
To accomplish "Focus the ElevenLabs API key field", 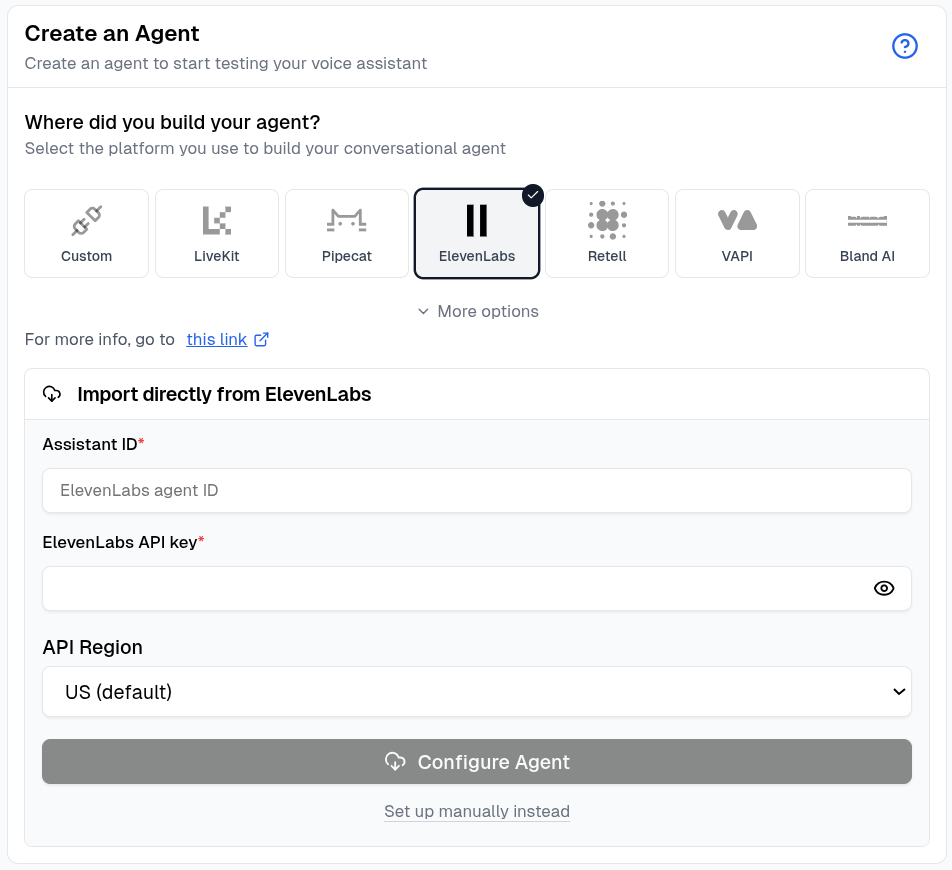I will pyautogui.click(x=477, y=588).
